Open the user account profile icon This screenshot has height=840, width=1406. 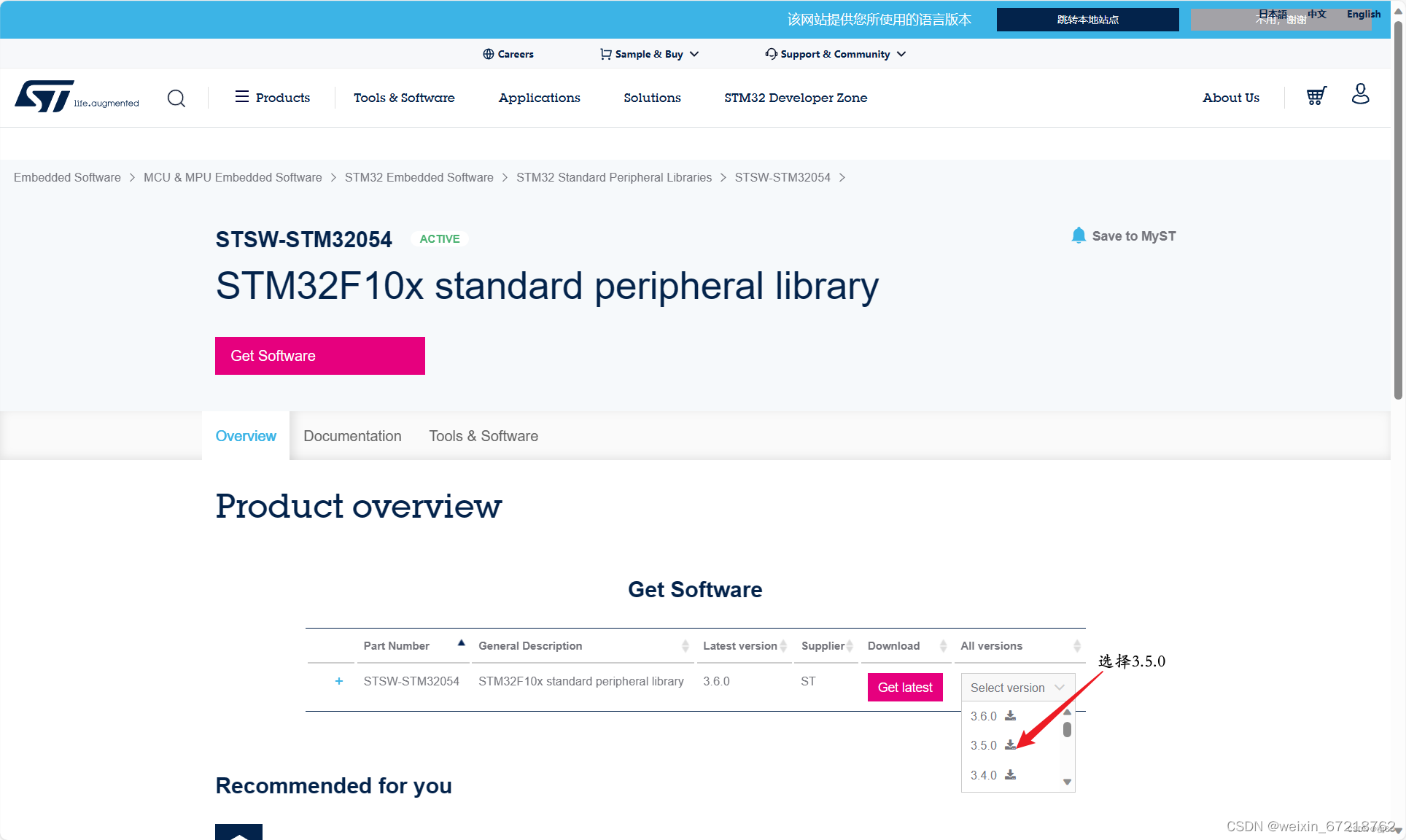pyautogui.click(x=1361, y=93)
